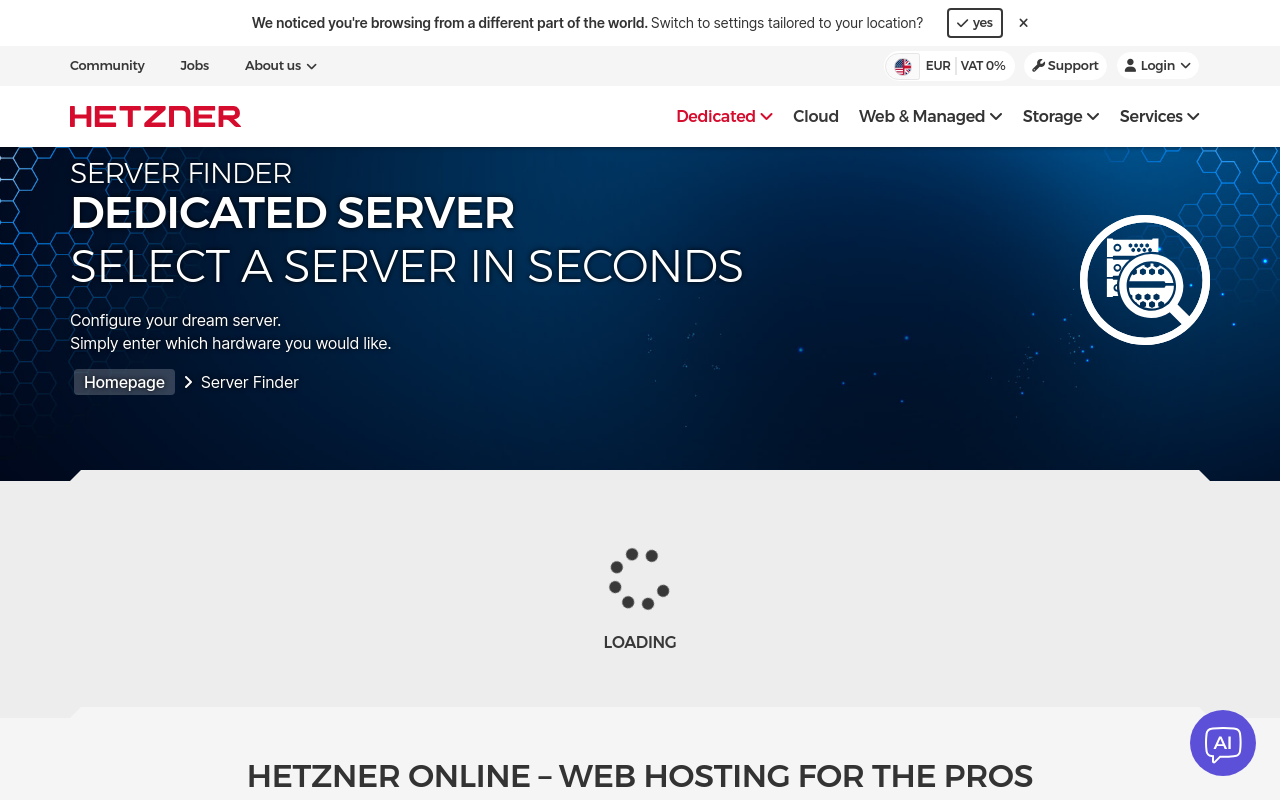Go to the Homepage breadcrumb
Image resolution: width=1280 pixels, height=800 pixels.
tap(124, 382)
